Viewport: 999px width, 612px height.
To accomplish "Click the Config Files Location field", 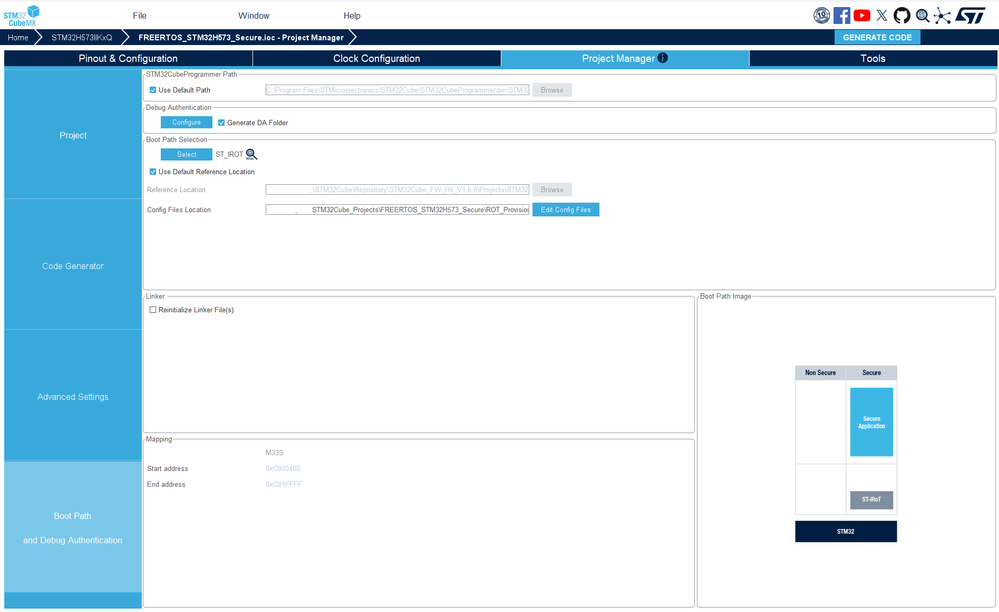I will (398, 210).
